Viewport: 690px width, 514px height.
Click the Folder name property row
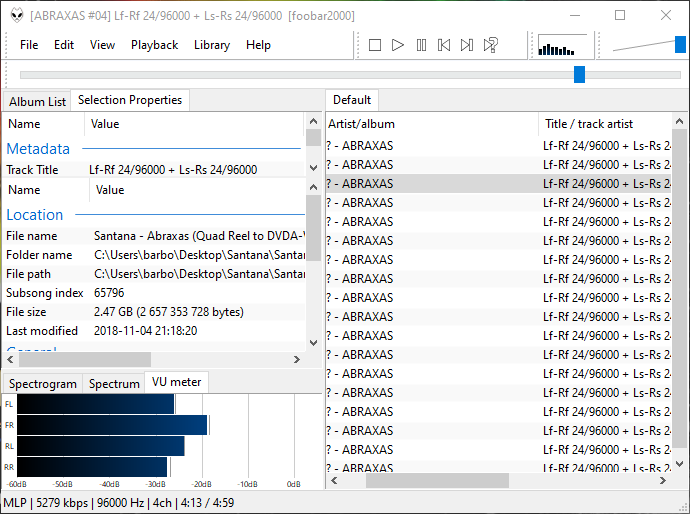click(x=154, y=255)
